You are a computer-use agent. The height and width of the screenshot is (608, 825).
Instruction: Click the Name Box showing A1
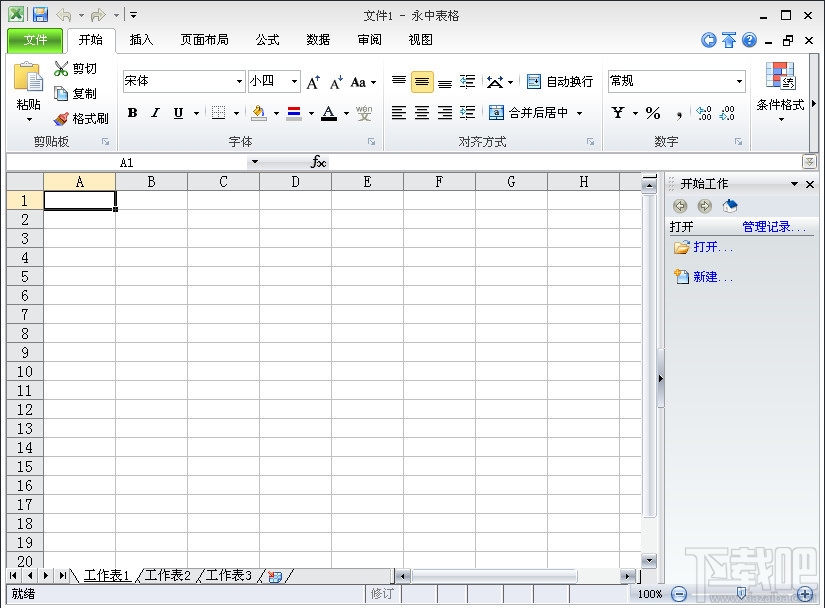127,161
